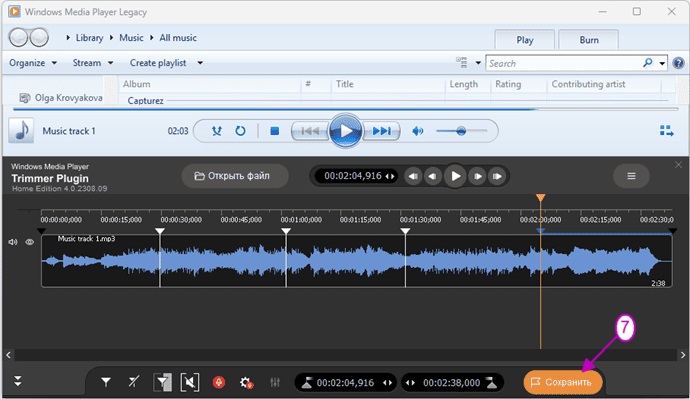Image resolution: width=690 pixels, height=399 pixels.
Task: Add a marker with the marker tool icon
Action: click(x=106, y=382)
